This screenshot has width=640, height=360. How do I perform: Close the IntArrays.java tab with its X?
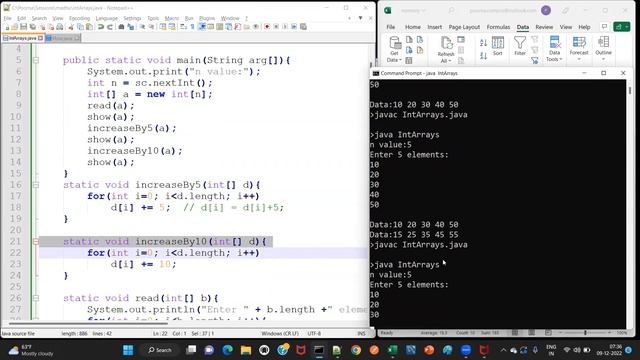(40, 38)
